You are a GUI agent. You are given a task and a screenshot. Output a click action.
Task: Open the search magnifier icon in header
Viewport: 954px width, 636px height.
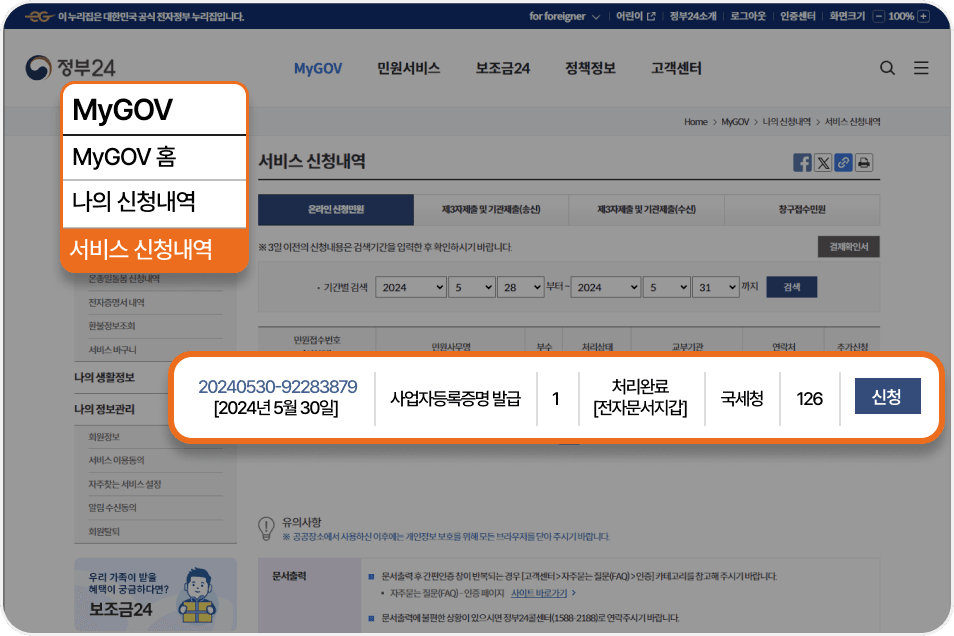click(887, 68)
